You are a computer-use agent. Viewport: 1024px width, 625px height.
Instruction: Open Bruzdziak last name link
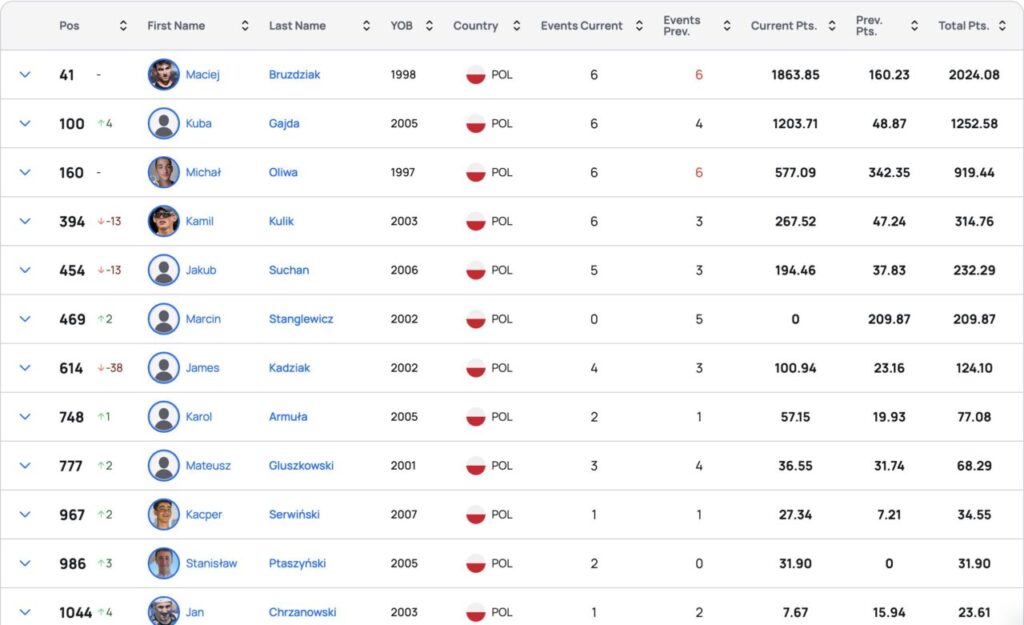[x=294, y=75]
